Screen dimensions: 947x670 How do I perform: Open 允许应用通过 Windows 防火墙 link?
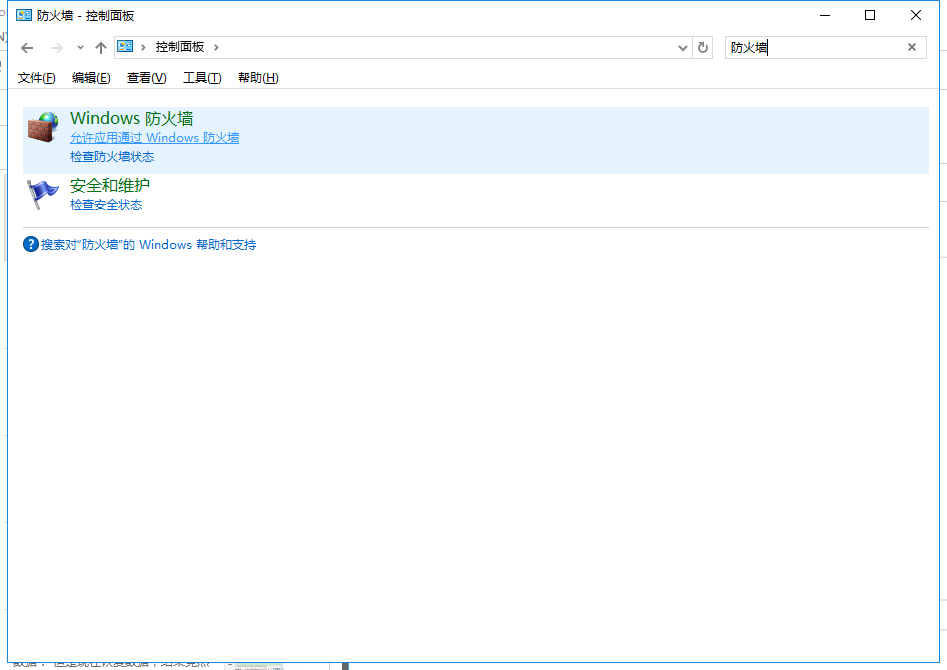155,138
